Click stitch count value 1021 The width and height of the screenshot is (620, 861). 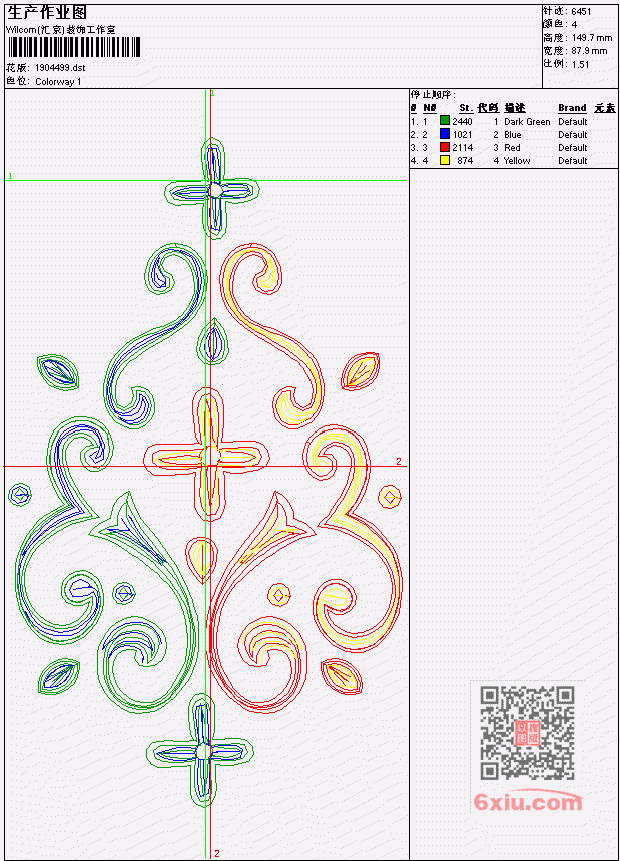coord(462,135)
